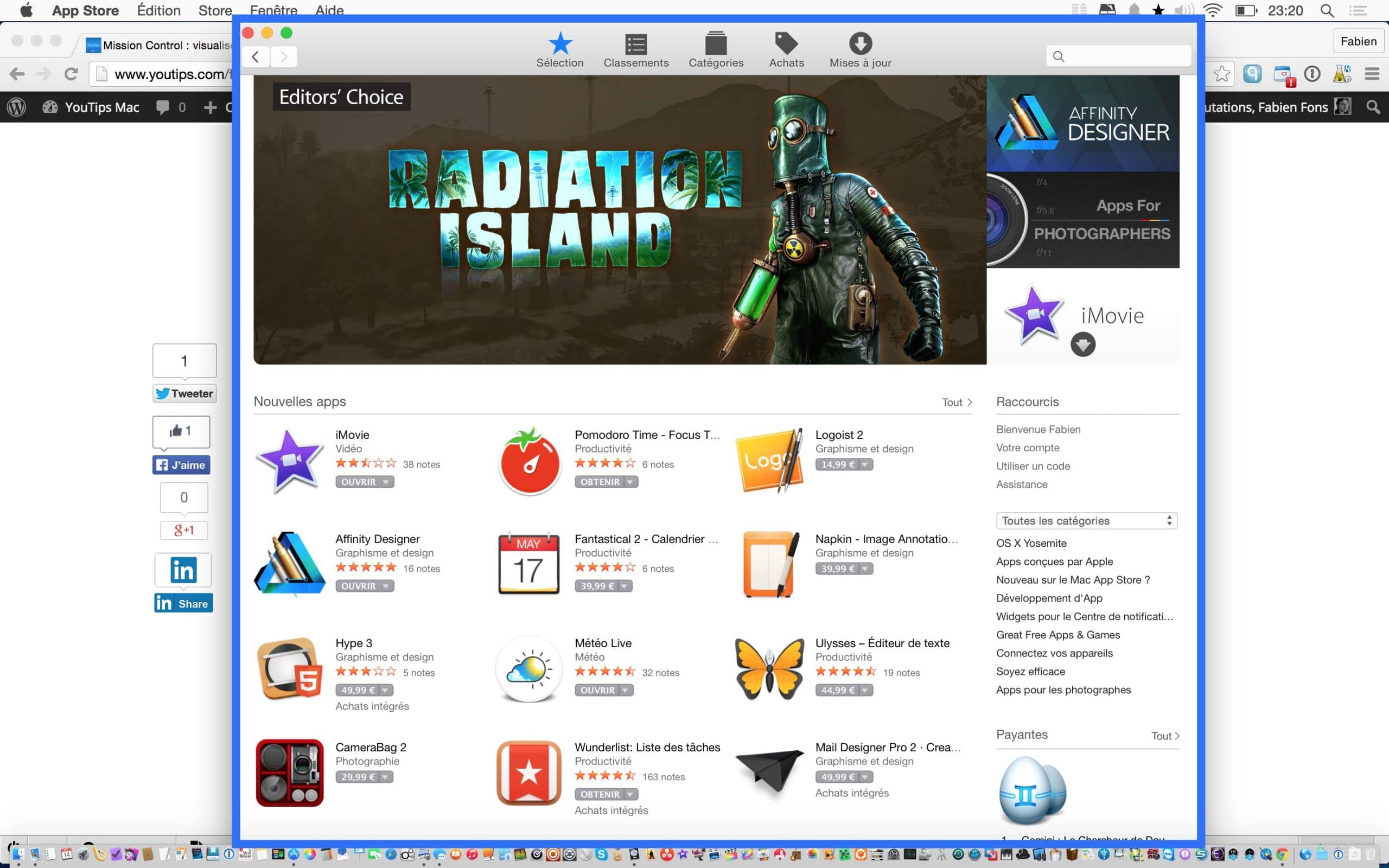1389x868 pixels.
Task: Switch to the Classements tab
Action: (636, 51)
